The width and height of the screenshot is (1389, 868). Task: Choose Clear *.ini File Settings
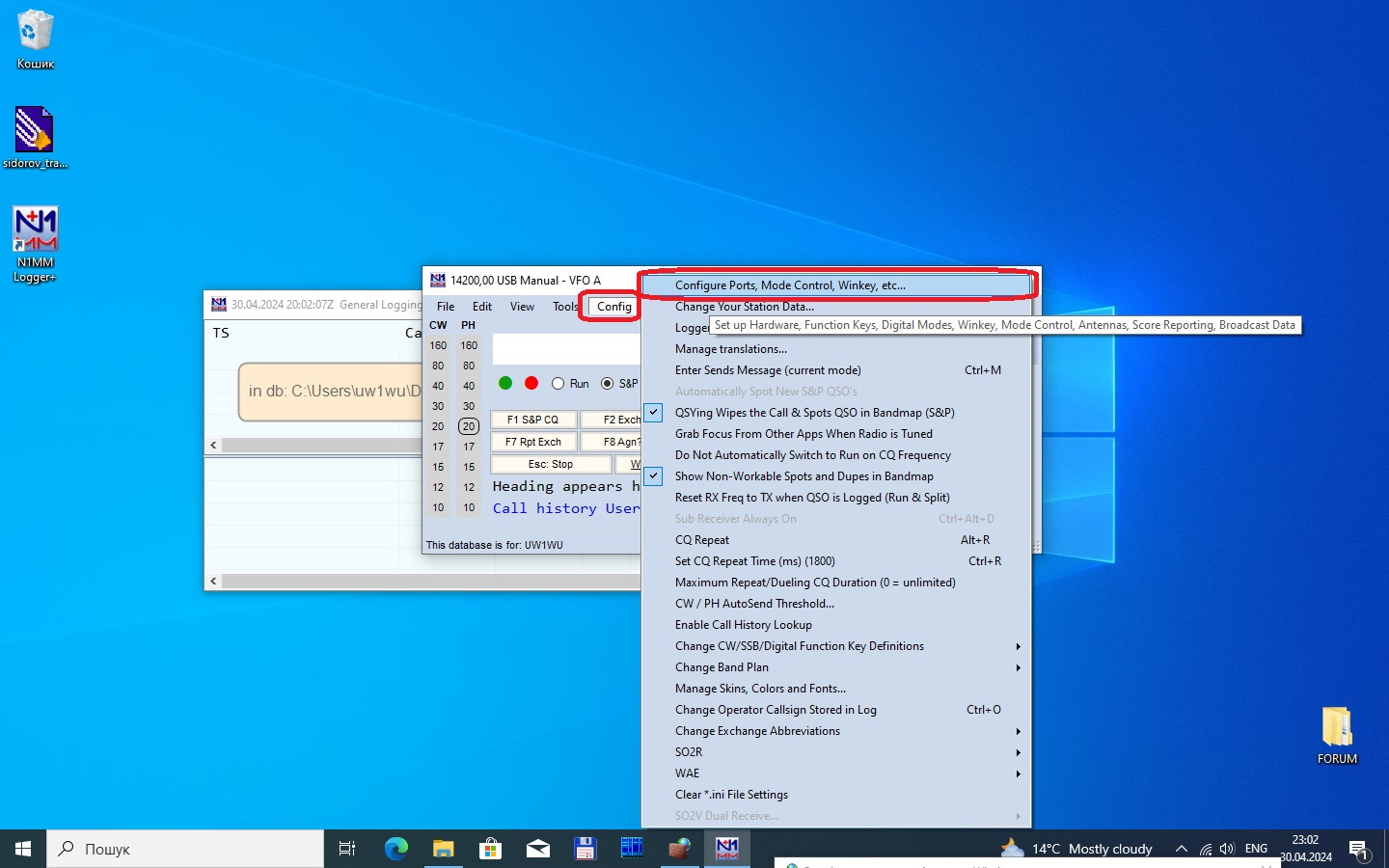(836, 795)
